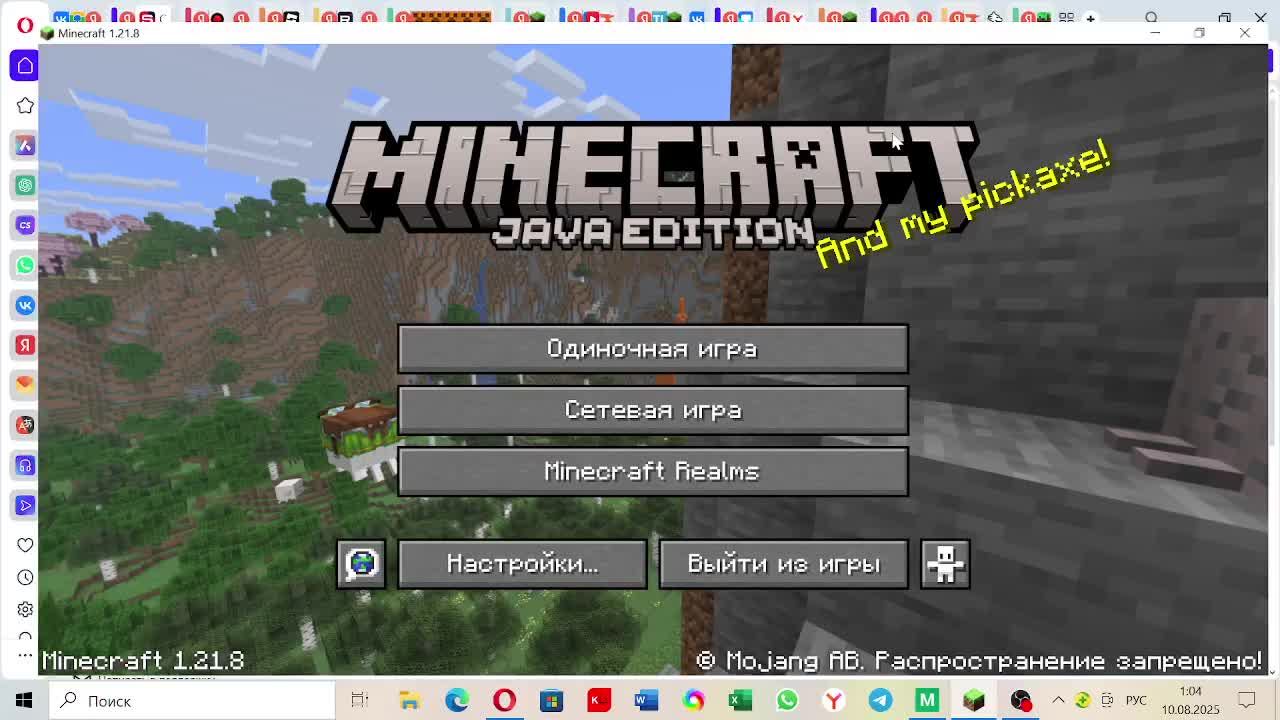Open Opera history clock icon
1280x720 pixels.
click(x=25, y=577)
